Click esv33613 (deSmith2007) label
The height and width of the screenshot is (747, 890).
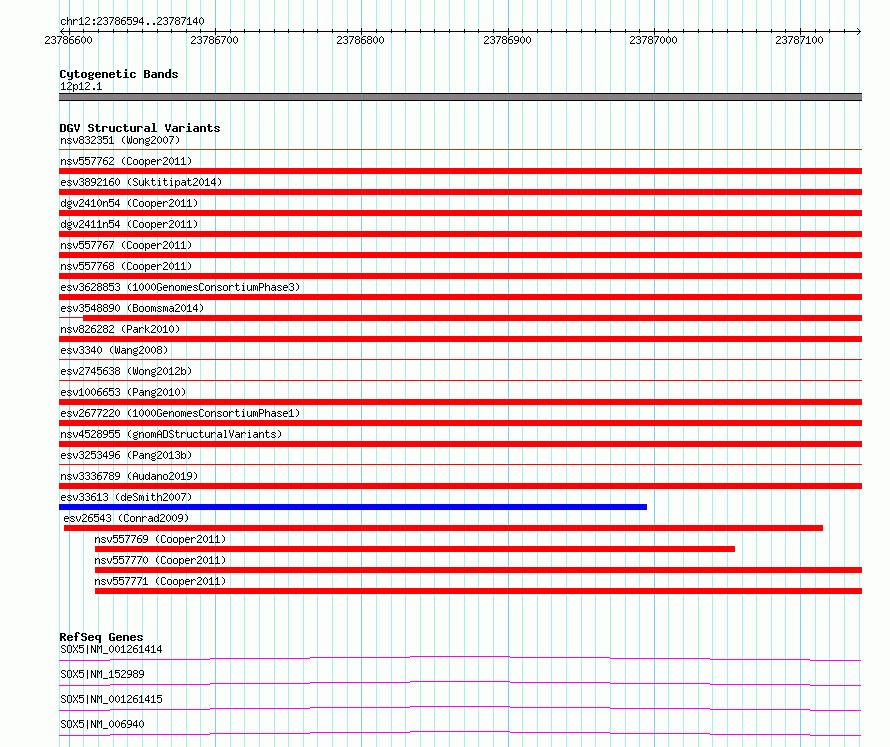pyautogui.click(x=126, y=497)
